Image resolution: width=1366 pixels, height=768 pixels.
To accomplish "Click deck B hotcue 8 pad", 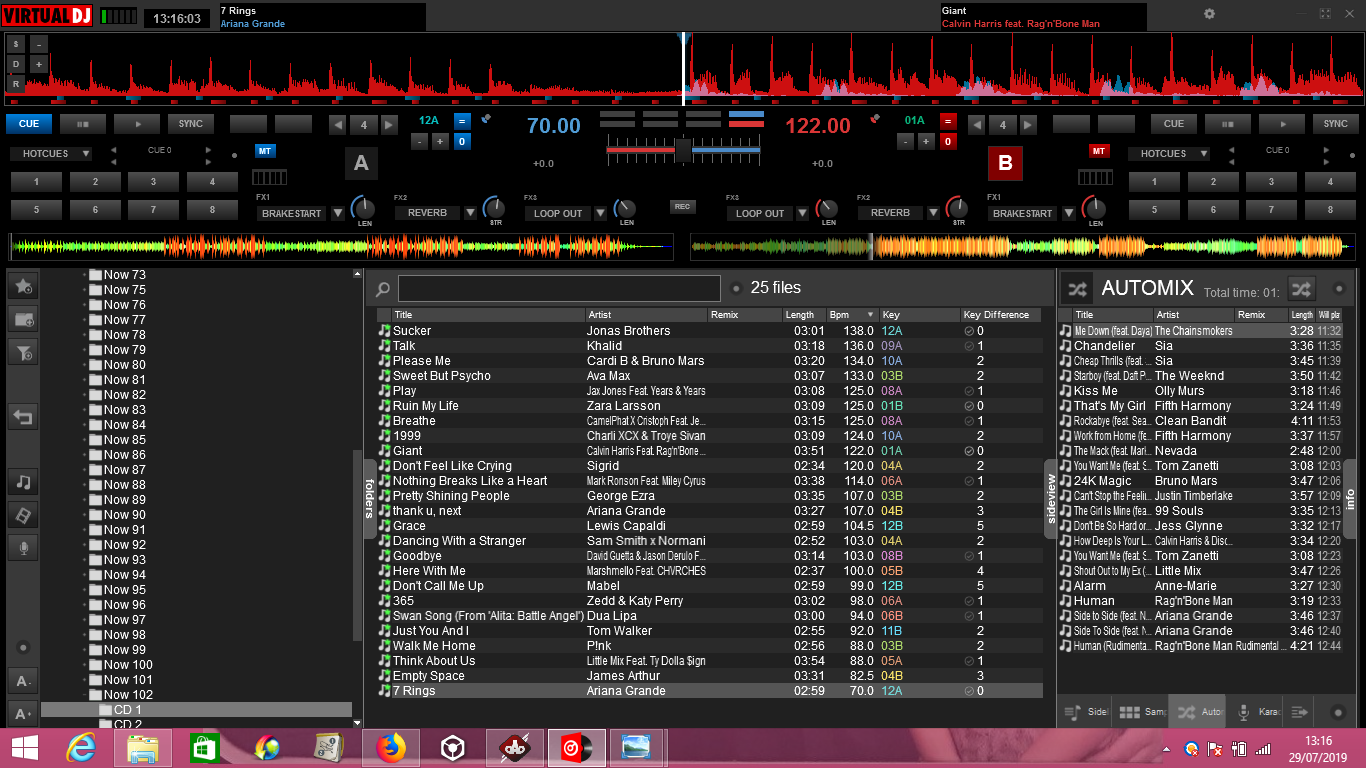I will coord(1329,210).
